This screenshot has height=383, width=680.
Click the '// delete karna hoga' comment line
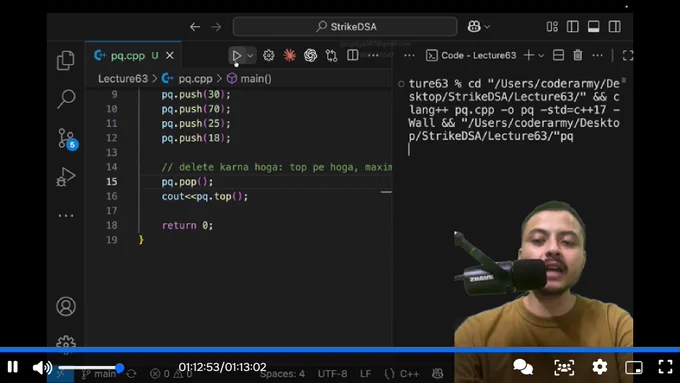[277, 167]
